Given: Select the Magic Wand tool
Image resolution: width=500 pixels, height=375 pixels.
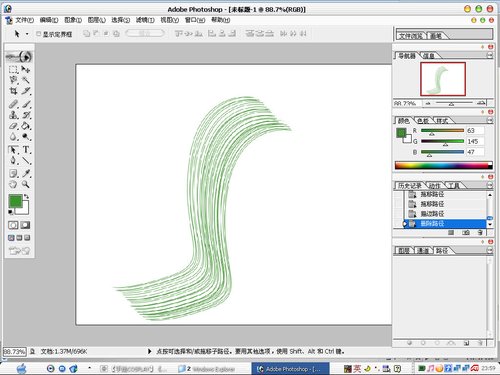Looking at the screenshot, I should click(26, 80).
